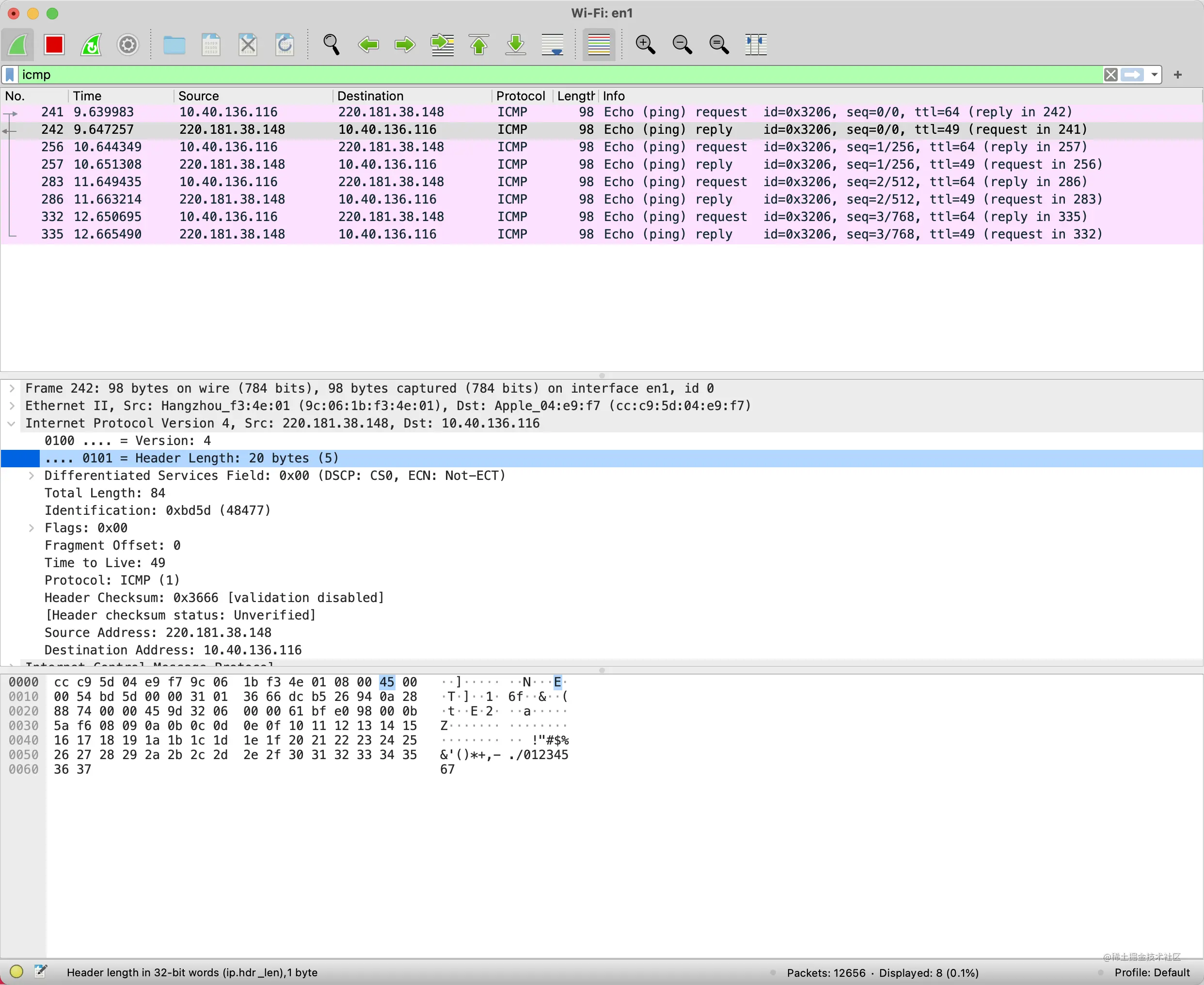
Task: Zoom in the main window text
Action: pos(646,45)
